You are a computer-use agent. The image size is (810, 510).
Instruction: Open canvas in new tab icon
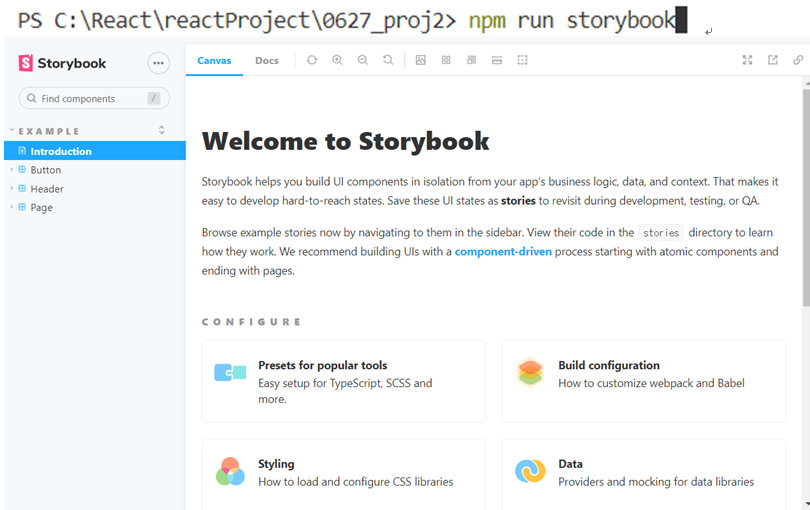[x=773, y=60]
